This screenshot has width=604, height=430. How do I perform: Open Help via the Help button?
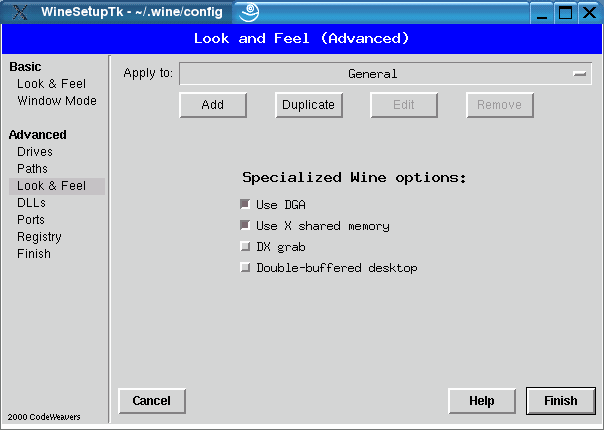[482, 401]
